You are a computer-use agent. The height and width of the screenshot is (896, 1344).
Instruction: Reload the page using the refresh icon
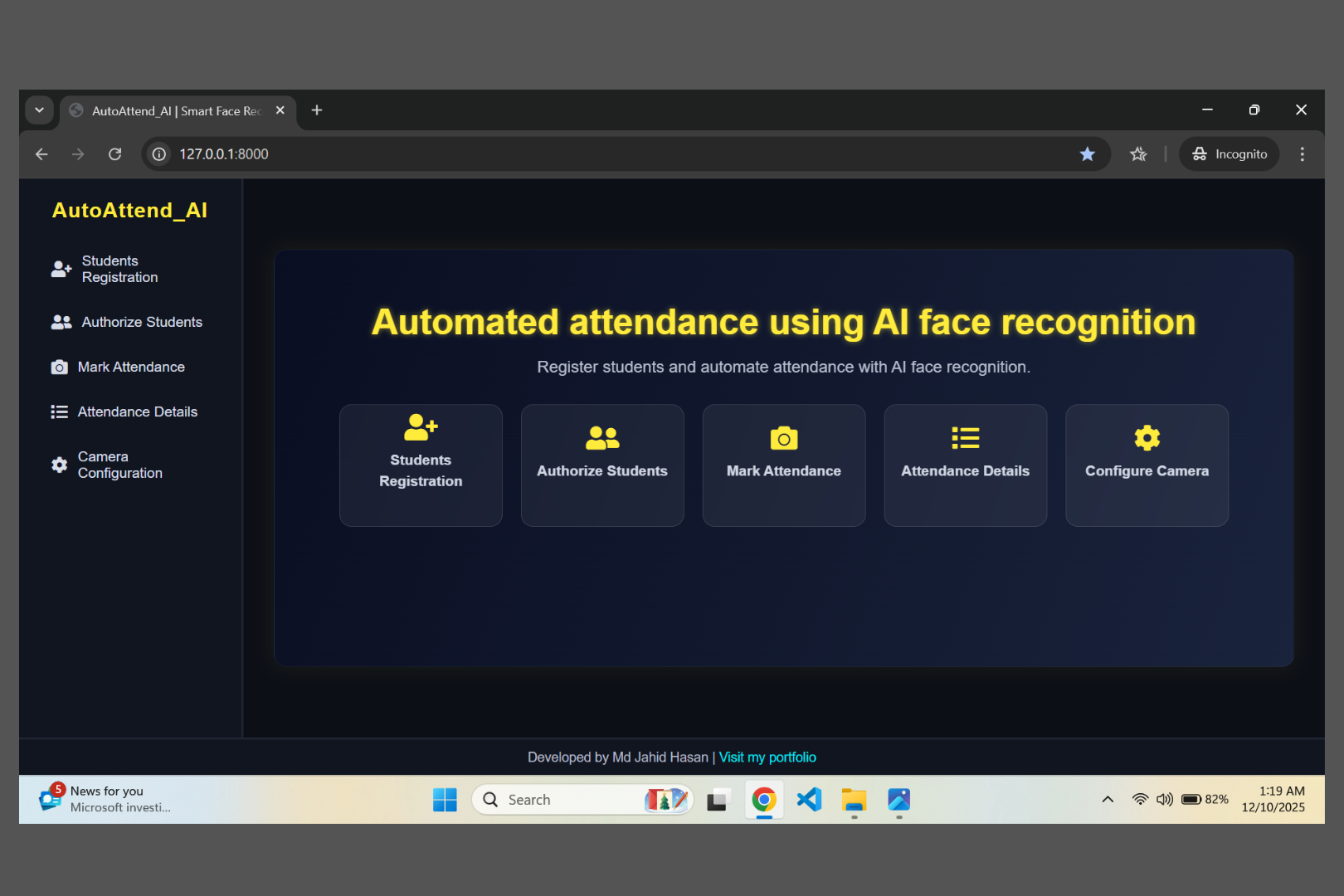pyautogui.click(x=114, y=153)
